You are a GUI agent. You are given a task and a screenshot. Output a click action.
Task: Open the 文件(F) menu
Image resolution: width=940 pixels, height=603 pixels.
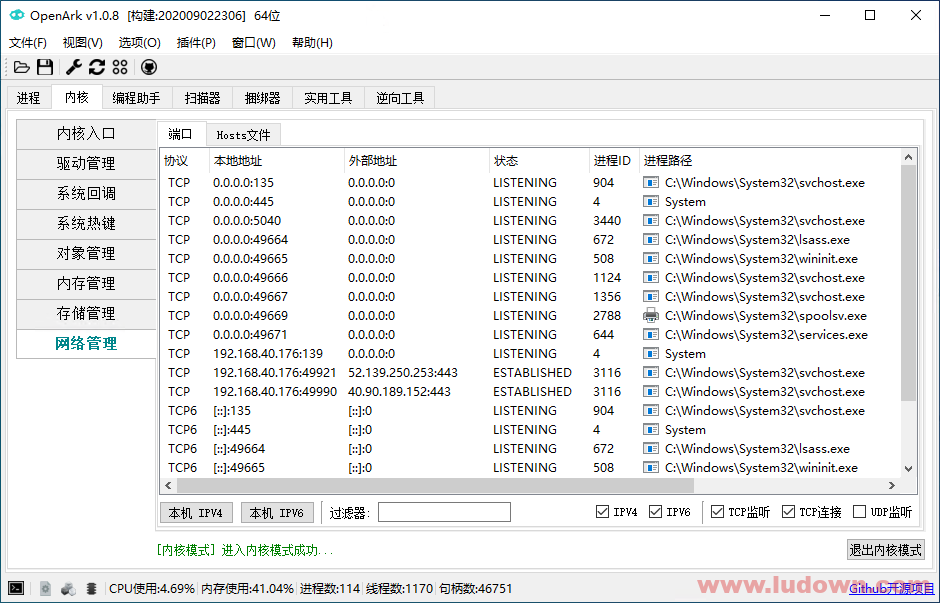tap(28, 43)
